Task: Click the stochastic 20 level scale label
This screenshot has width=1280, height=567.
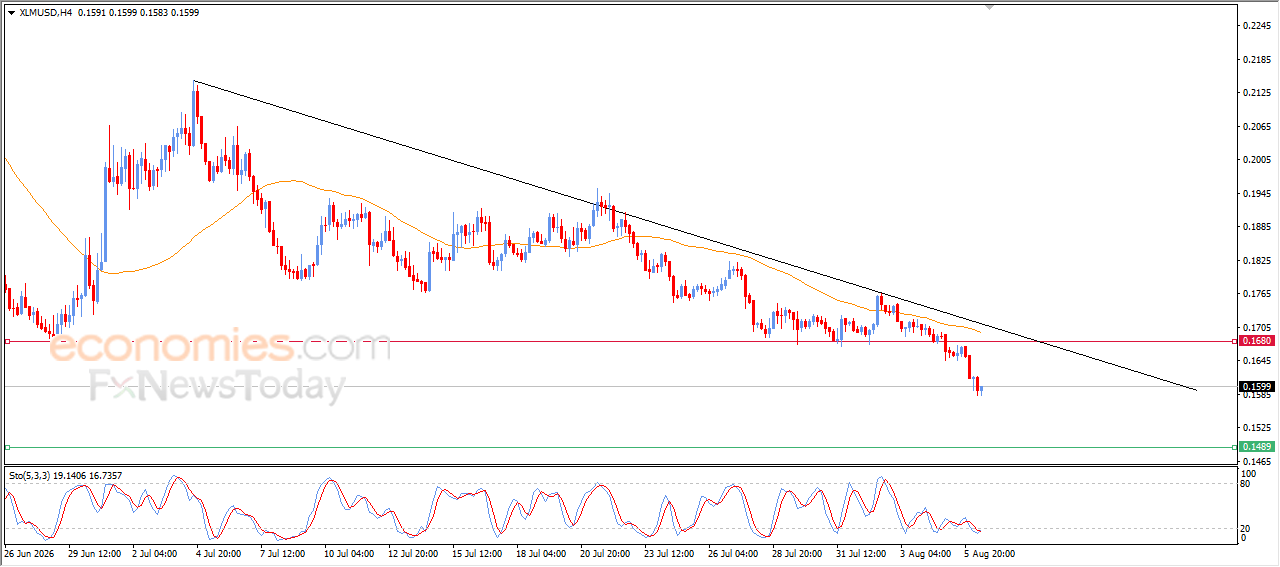Action: [1245, 527]
